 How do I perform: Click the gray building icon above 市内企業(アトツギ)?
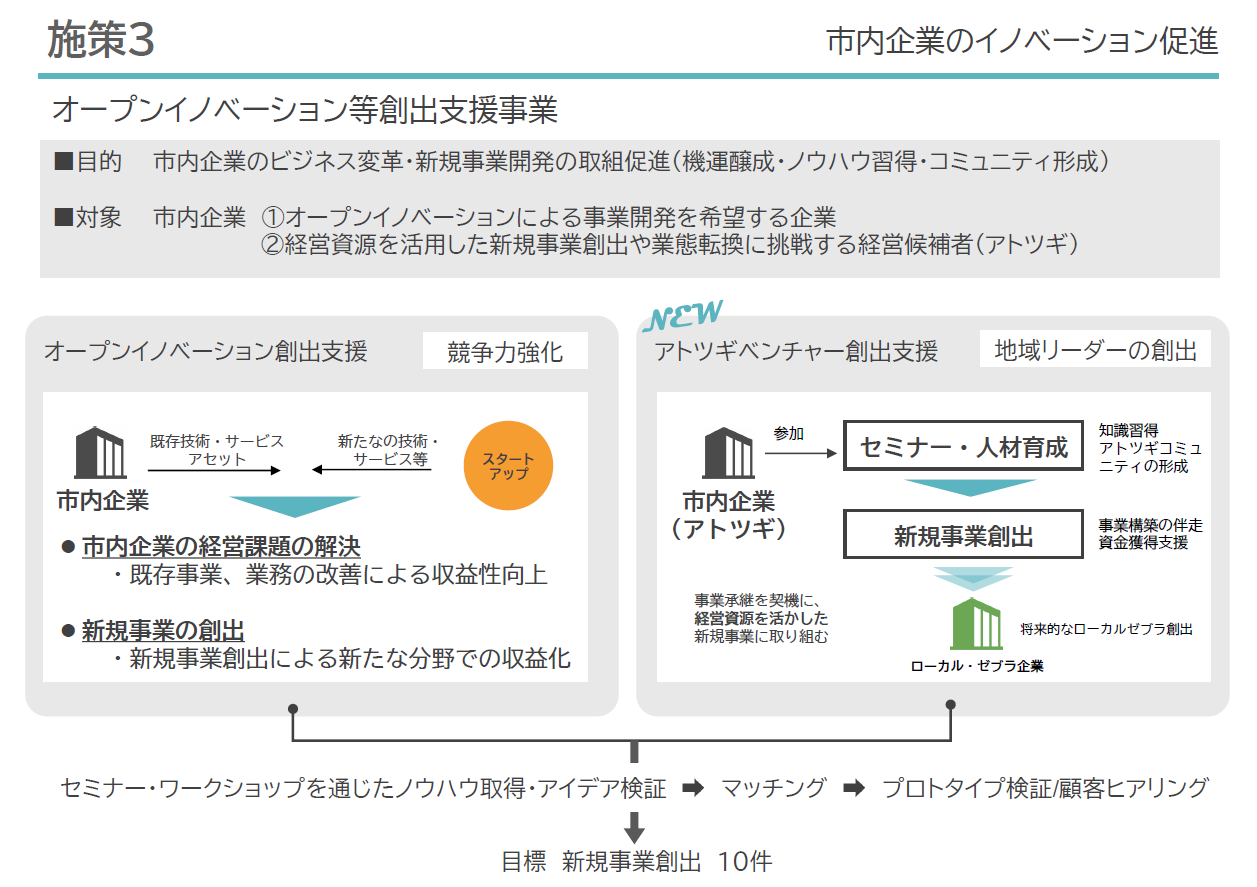point(728,453)
